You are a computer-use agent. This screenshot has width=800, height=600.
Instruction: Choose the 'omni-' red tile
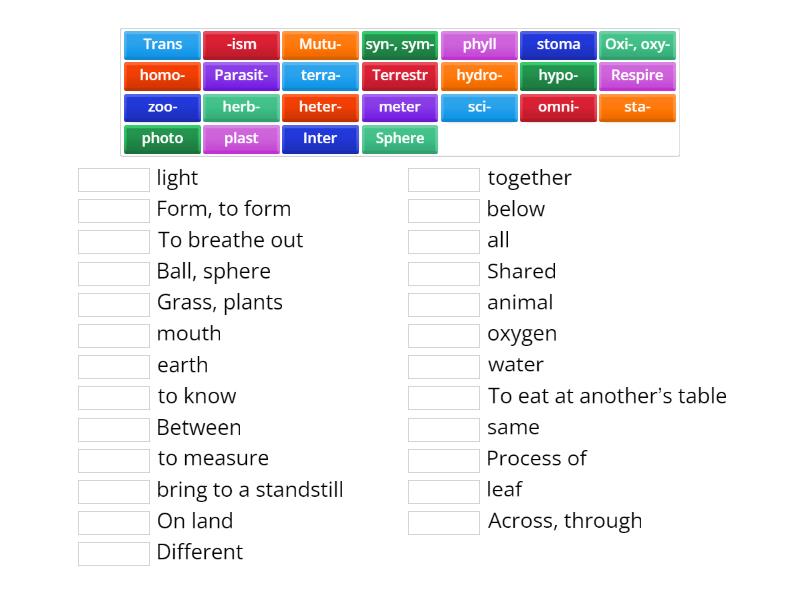[558, 108]
